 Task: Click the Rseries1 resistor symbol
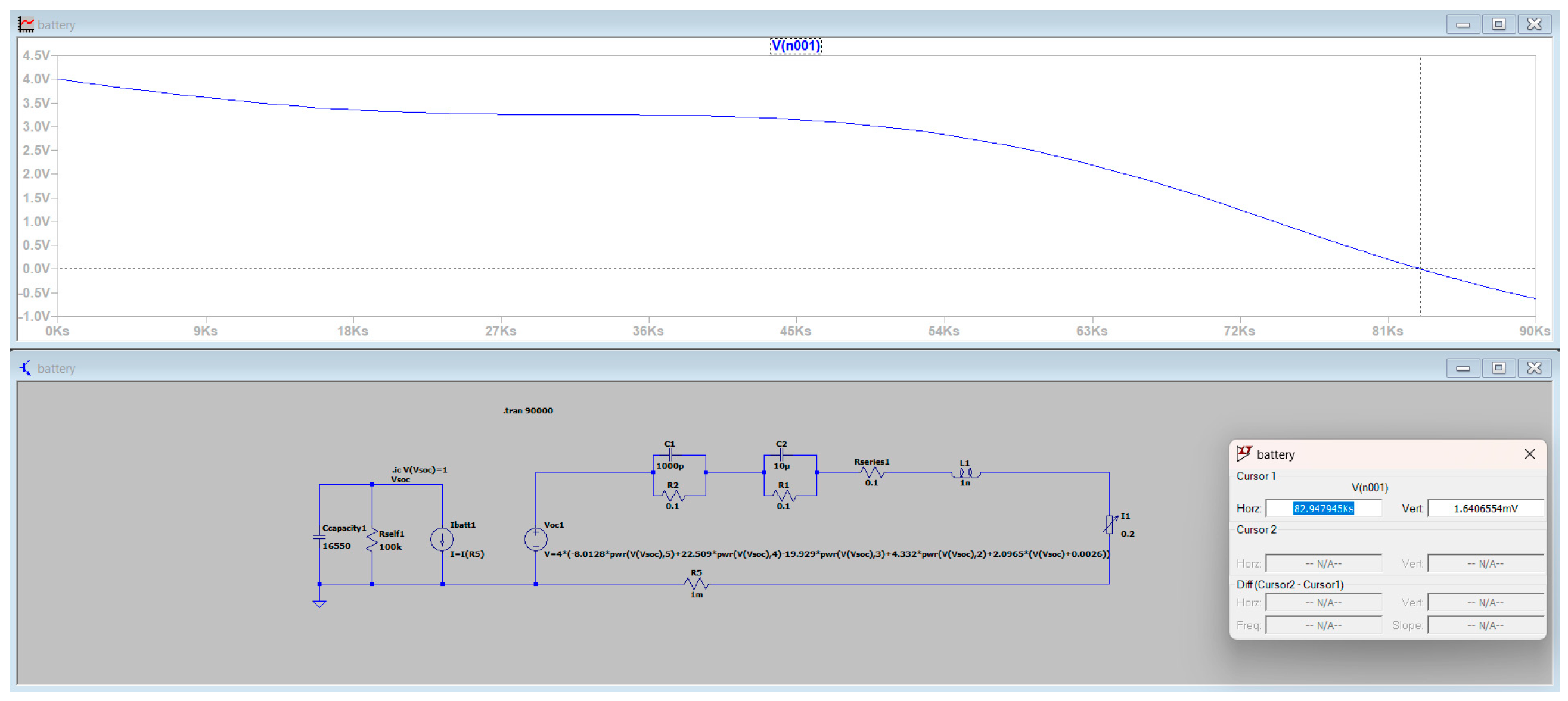(872, 472)
